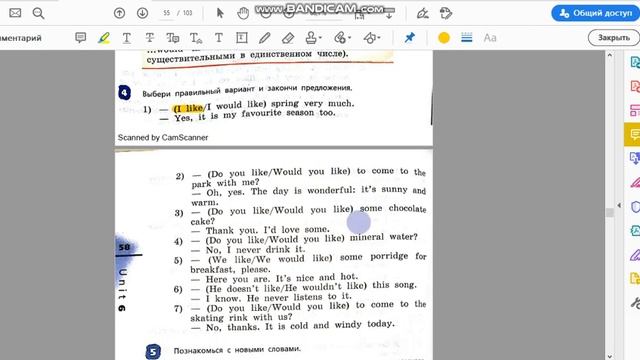Viewport: 640px width, 360px height.
Task: Choose the strikethrough text tool
Action: pyautogui.click(x=149, y=38)
